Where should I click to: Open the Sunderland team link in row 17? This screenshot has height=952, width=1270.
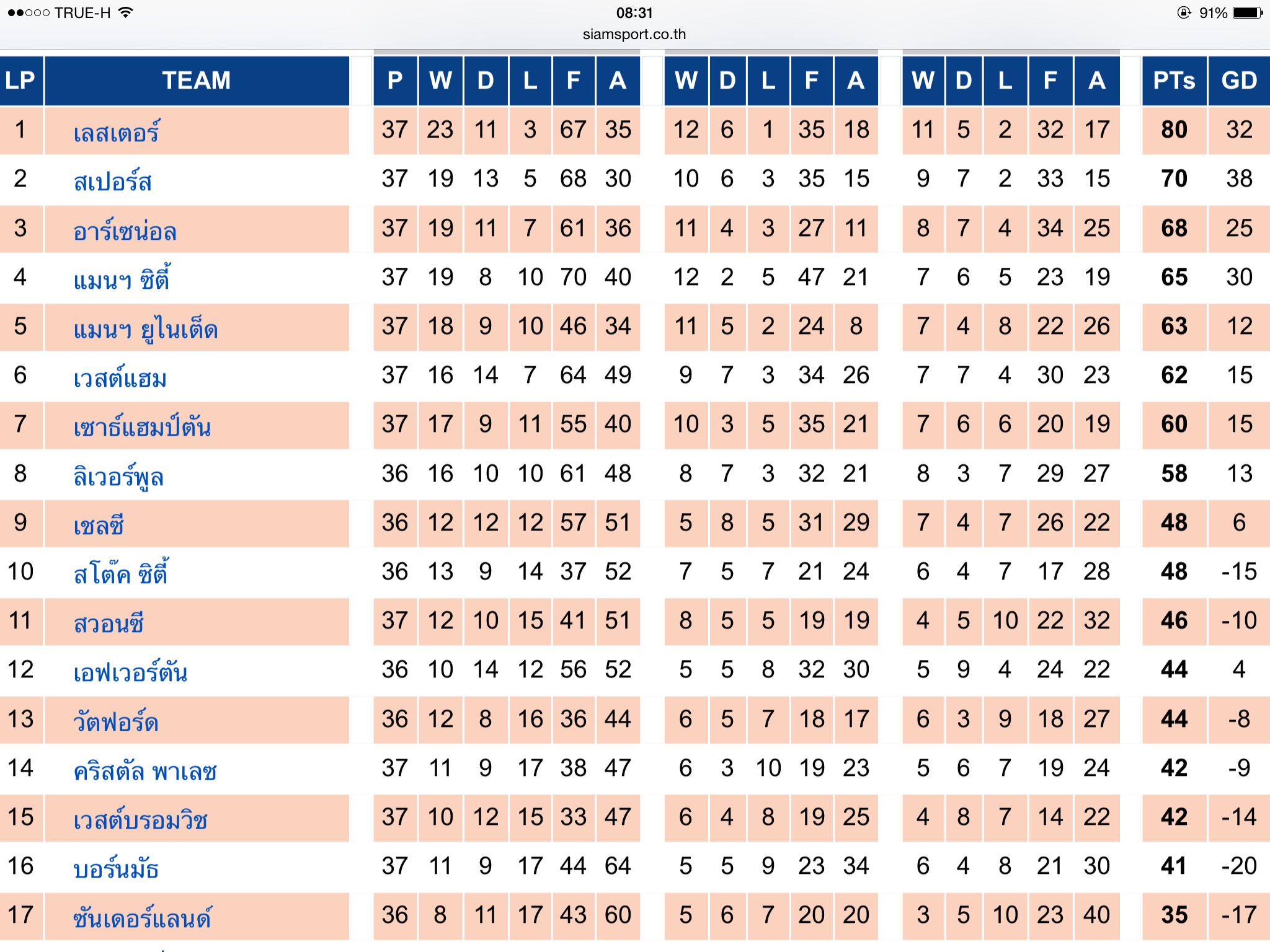tap(142, 917)
